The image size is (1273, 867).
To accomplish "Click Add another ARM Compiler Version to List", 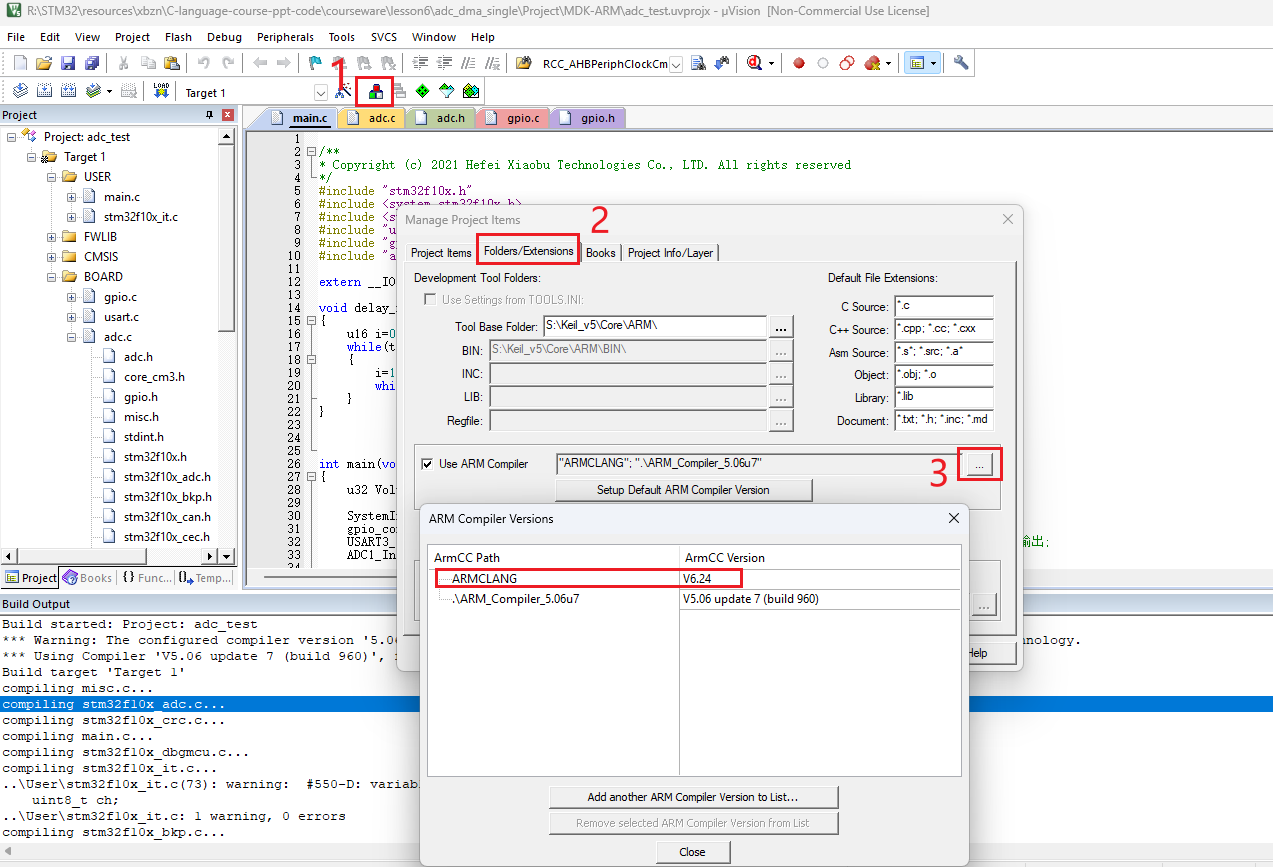I will (x=693, y=797).
